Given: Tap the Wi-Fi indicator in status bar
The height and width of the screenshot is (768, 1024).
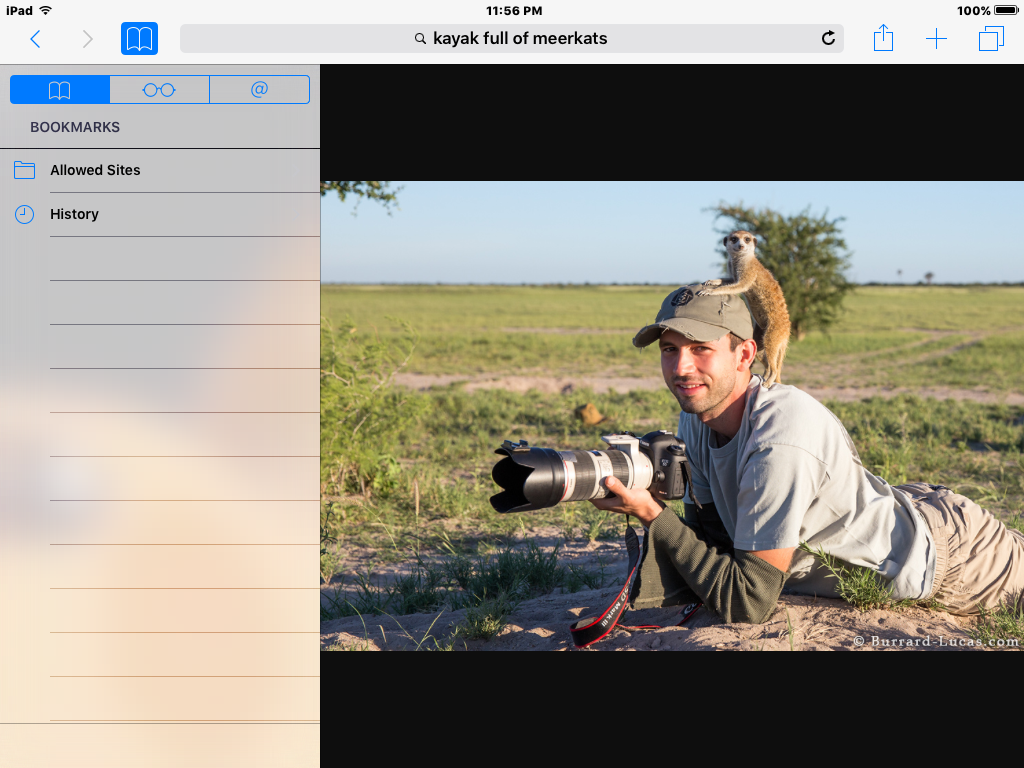Looking at the screenshot, I should coord(45,10).
